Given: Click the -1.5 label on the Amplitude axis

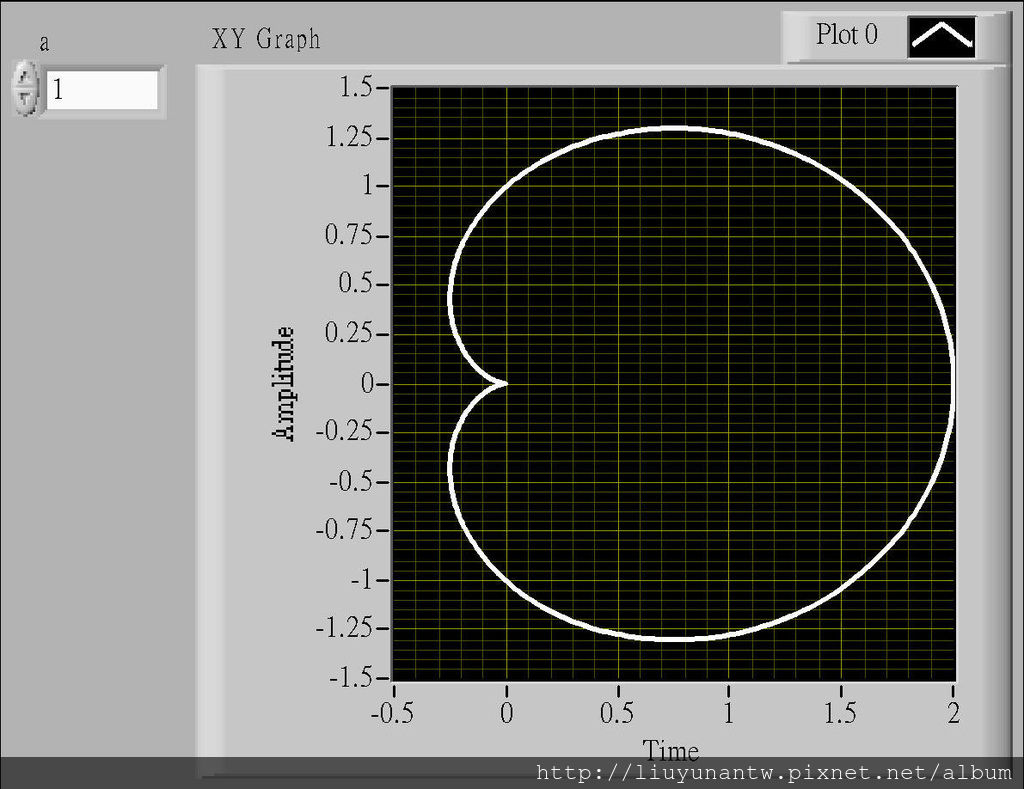Looking at the screenshot, I should (x=351, y=678).
